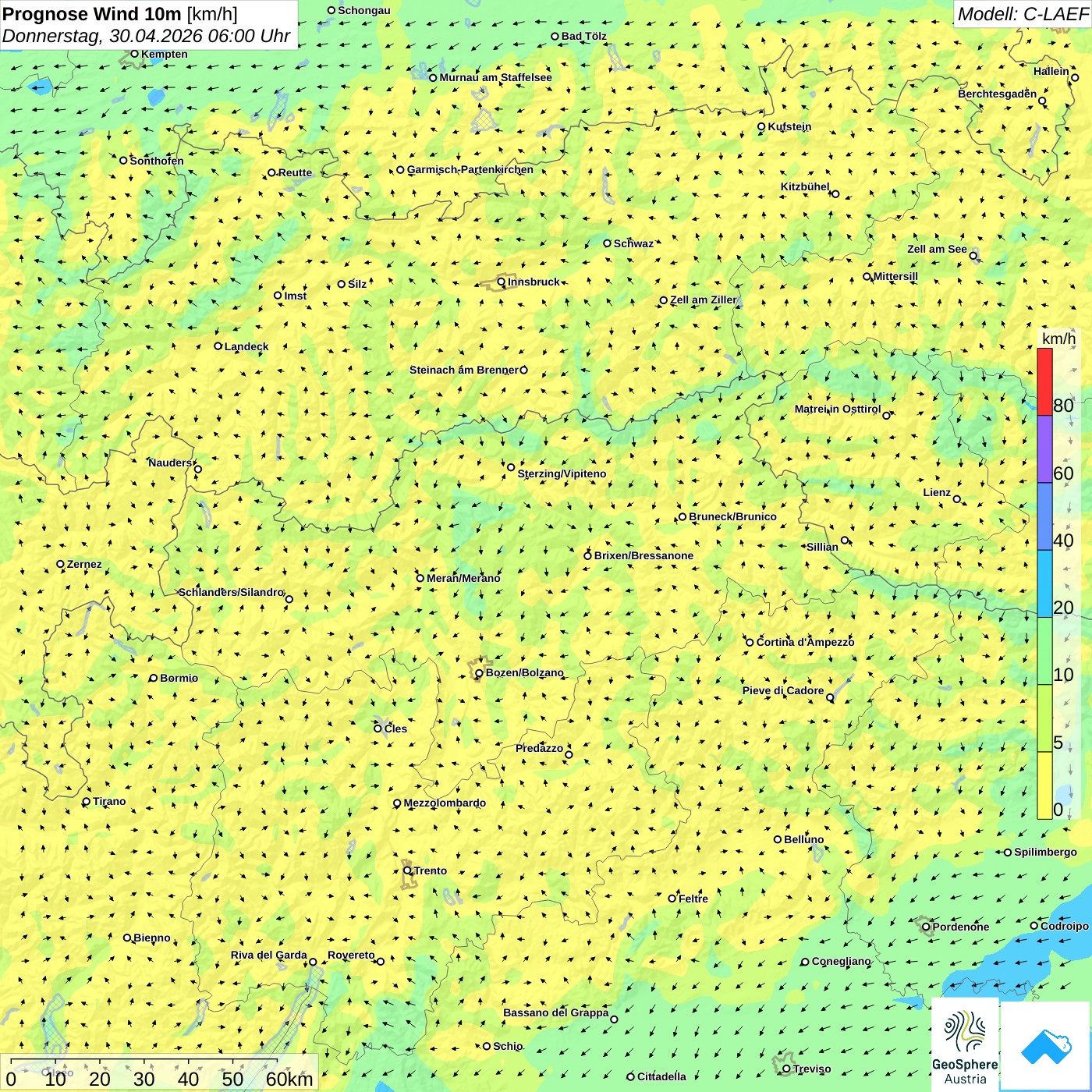
Task: Select the Pordenone city label
Action: [961, 927]
